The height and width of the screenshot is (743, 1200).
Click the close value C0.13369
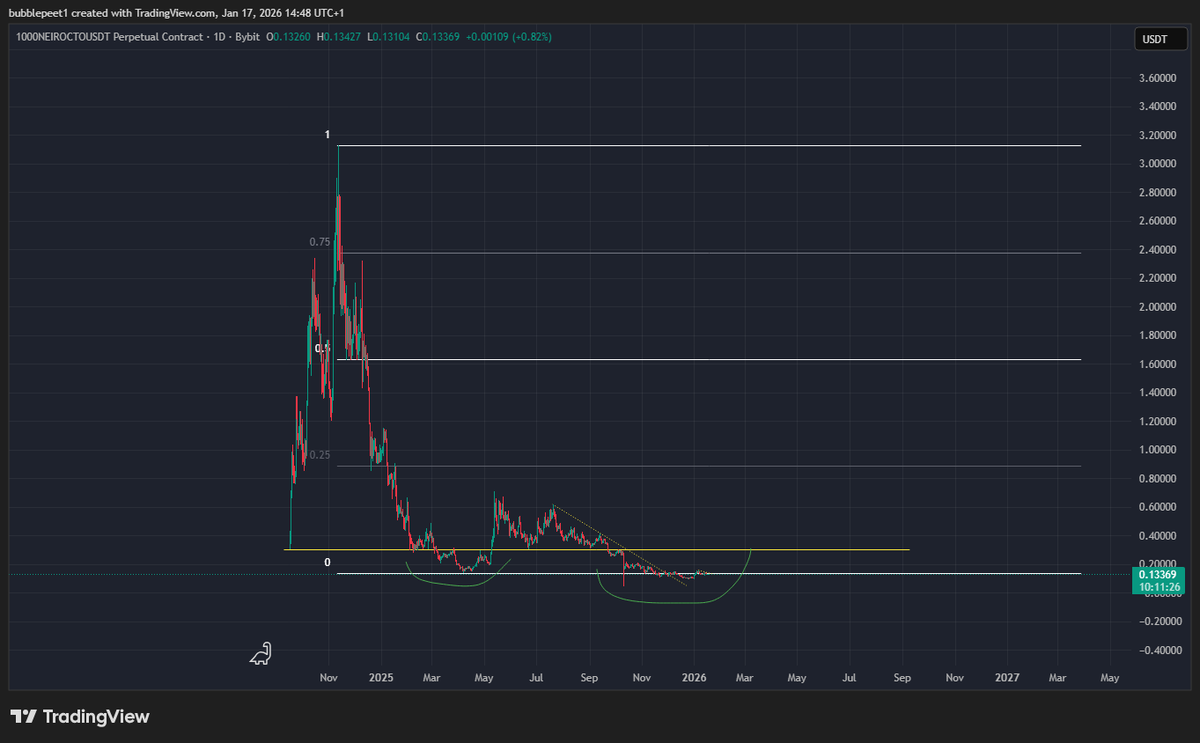[436, 36]
